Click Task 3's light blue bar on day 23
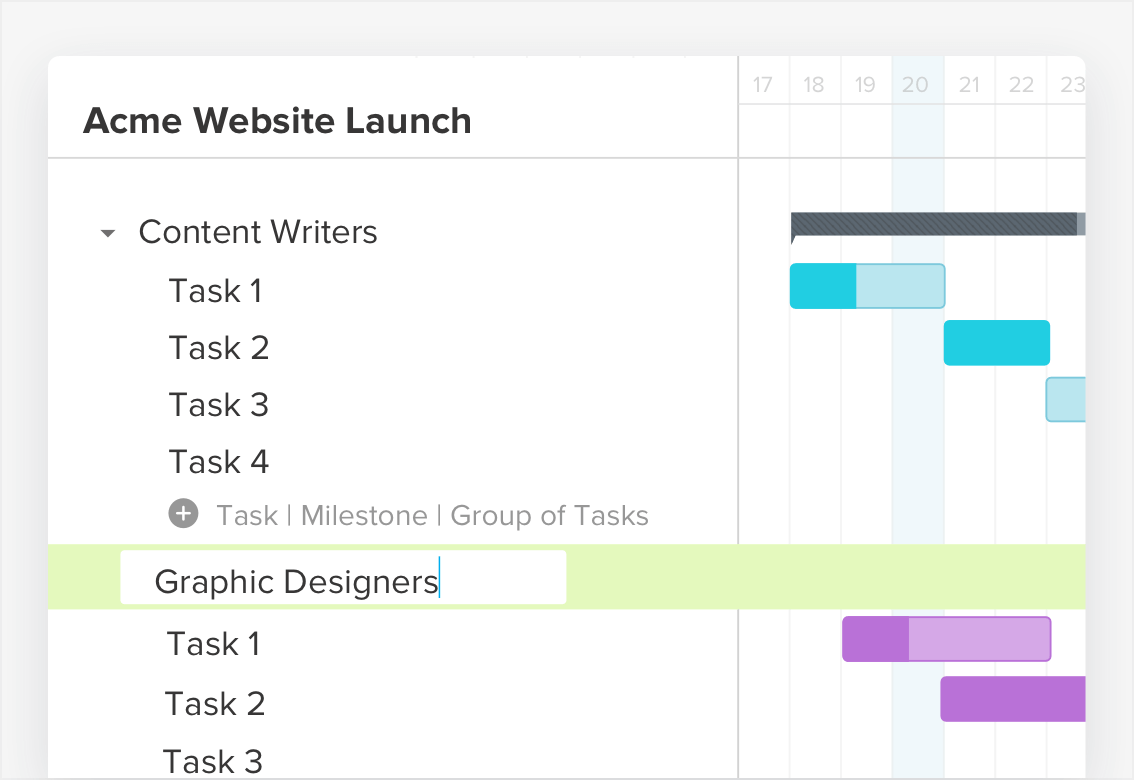This screenshot has height=780, width=1134. pos(1065,399)
